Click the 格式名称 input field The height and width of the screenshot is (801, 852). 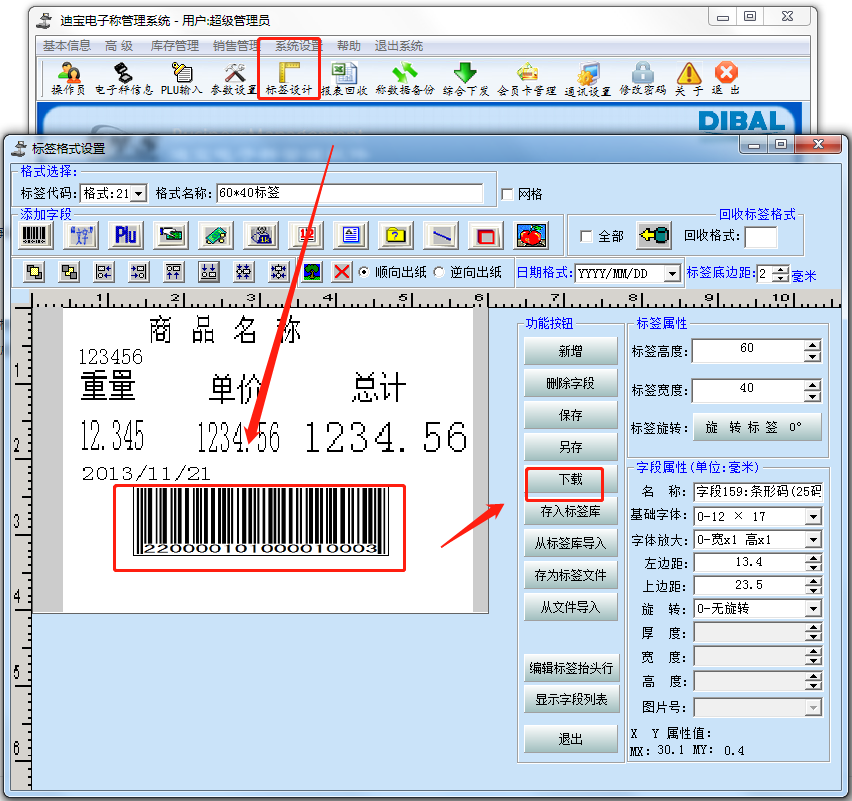point(350,193)
